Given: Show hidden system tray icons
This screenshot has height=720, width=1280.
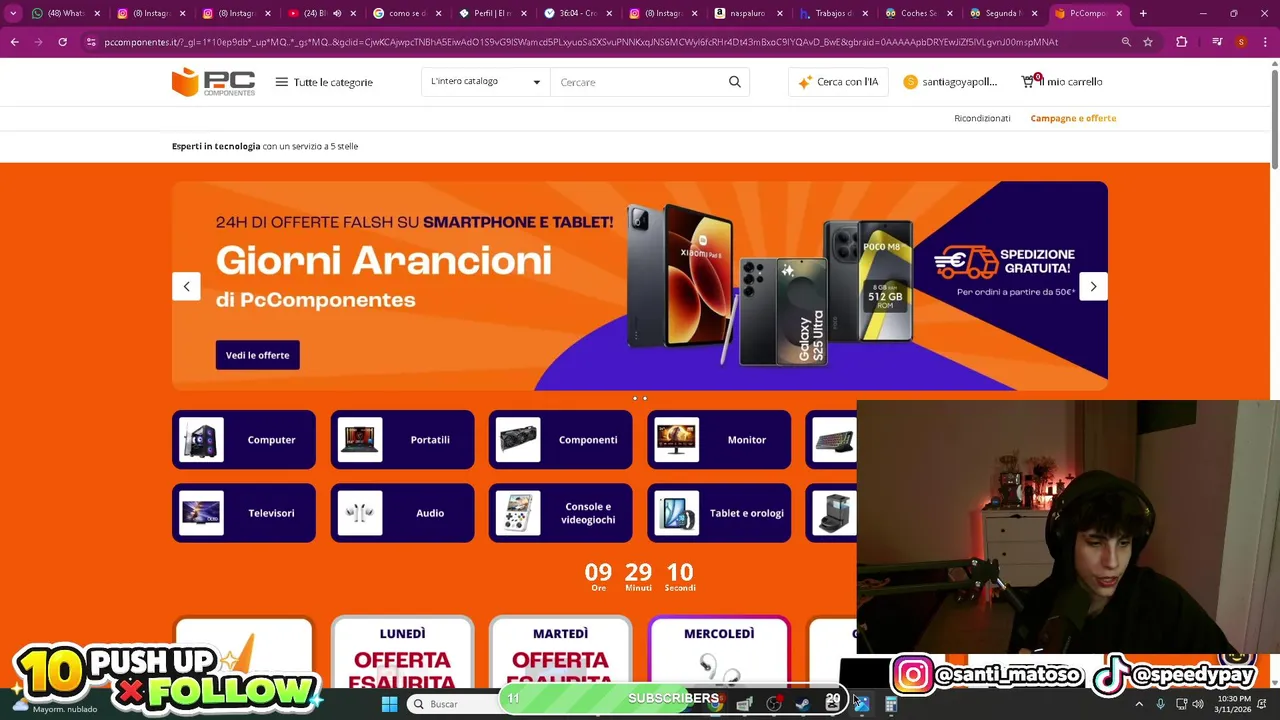Looking at the screenshot, I should 1139,704.
